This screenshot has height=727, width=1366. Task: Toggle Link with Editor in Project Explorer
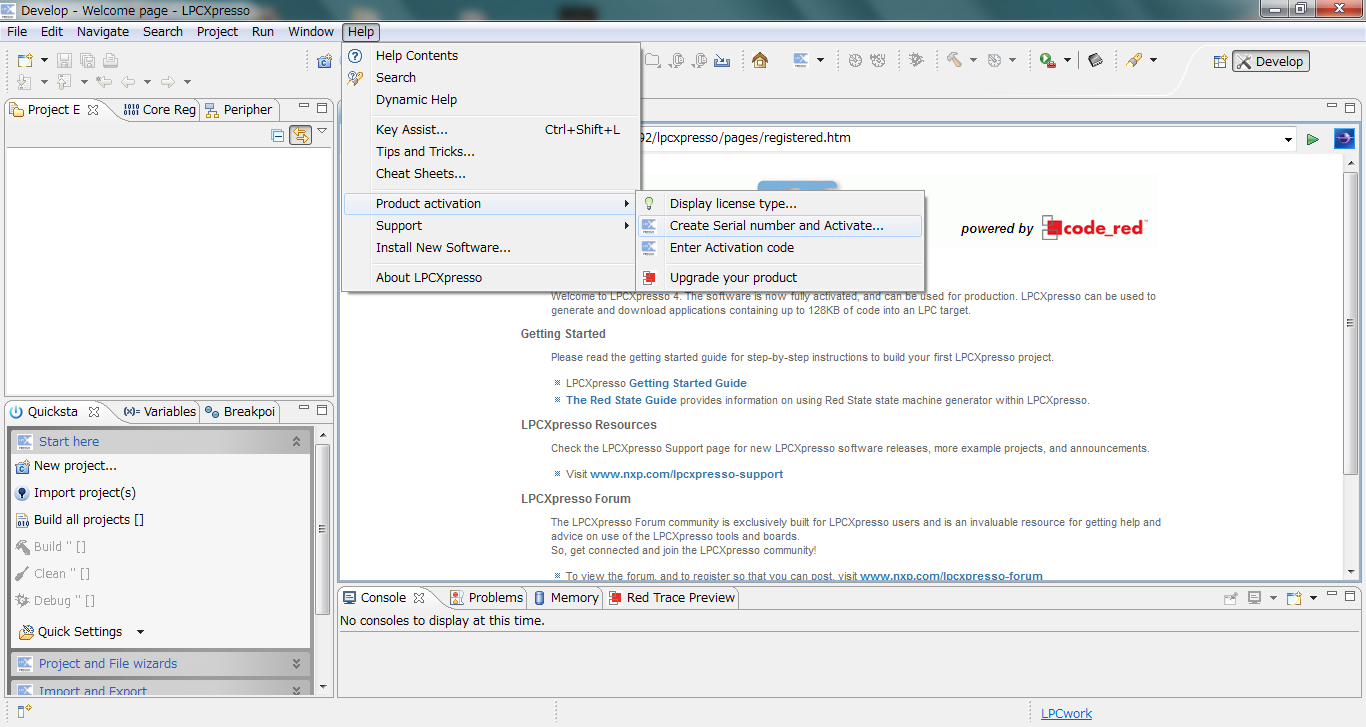(x=300, y=135)
